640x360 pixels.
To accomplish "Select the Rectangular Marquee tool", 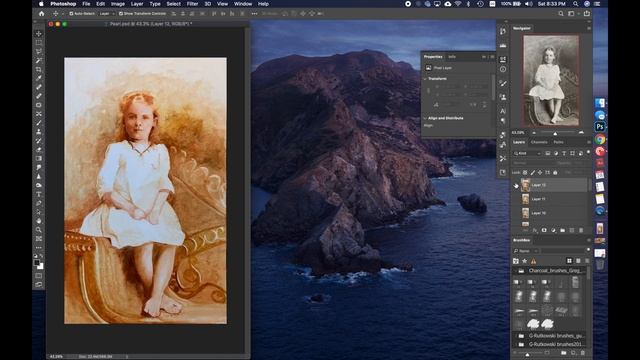I will point(39,42).
